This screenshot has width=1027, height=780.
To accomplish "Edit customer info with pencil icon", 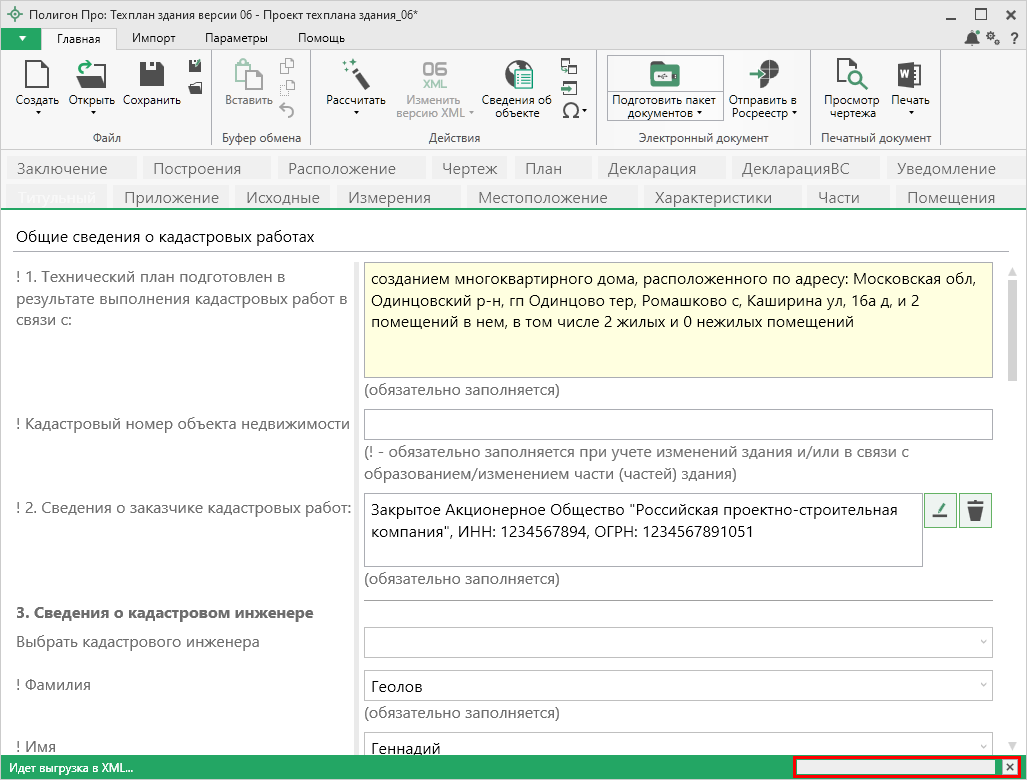I will tap(940, 511).
